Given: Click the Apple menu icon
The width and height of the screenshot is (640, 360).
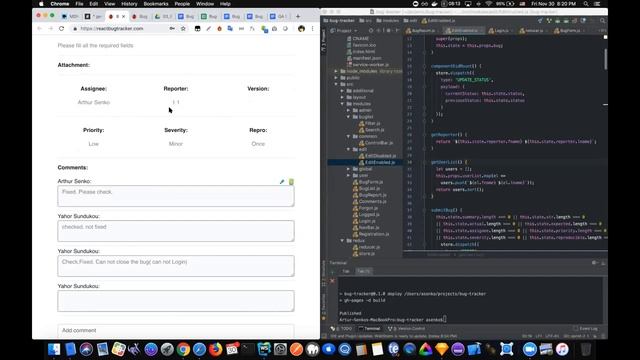Looking at the screenshot, I should 41,4.
